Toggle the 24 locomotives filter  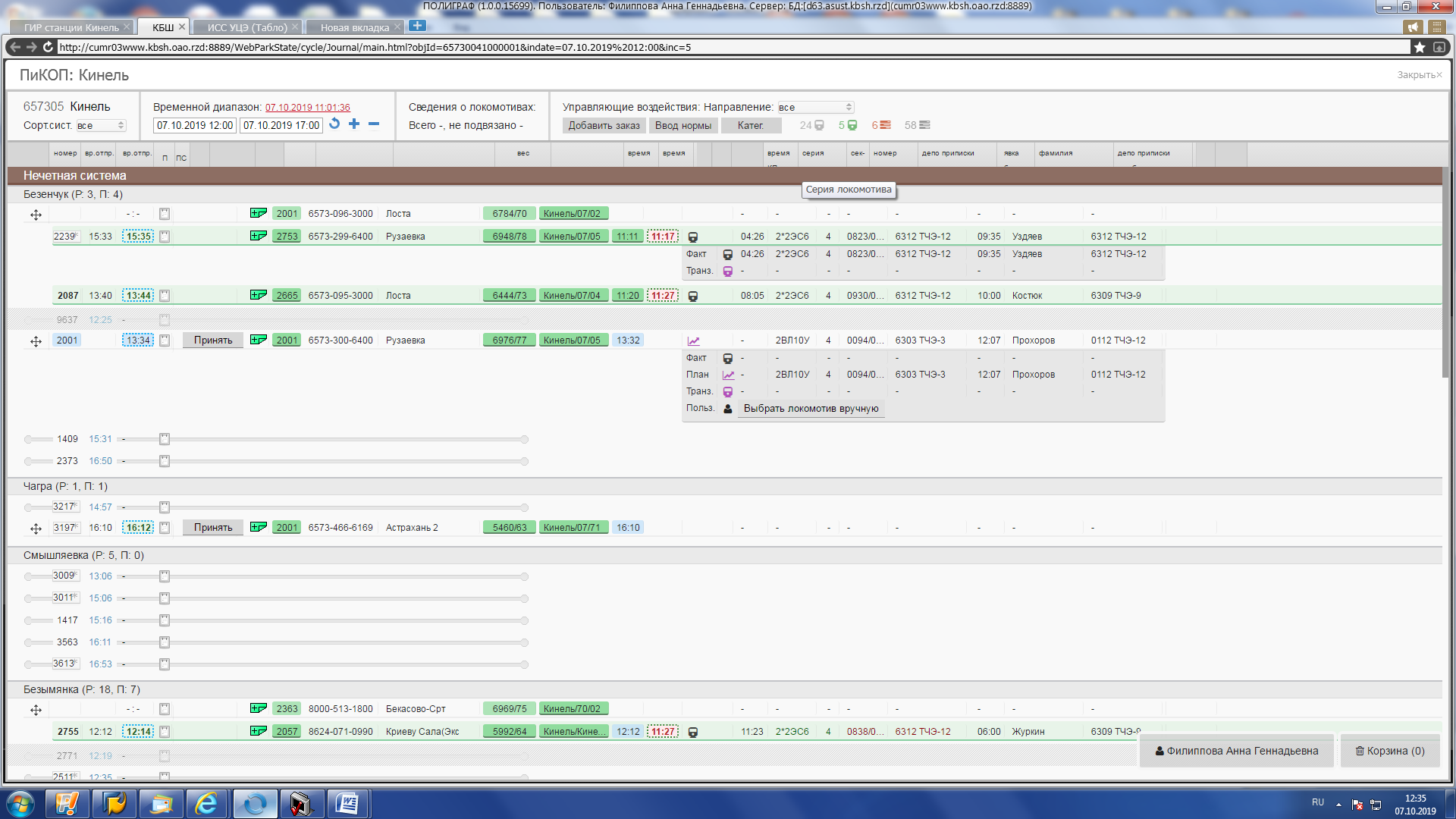(x=811, y=125)
